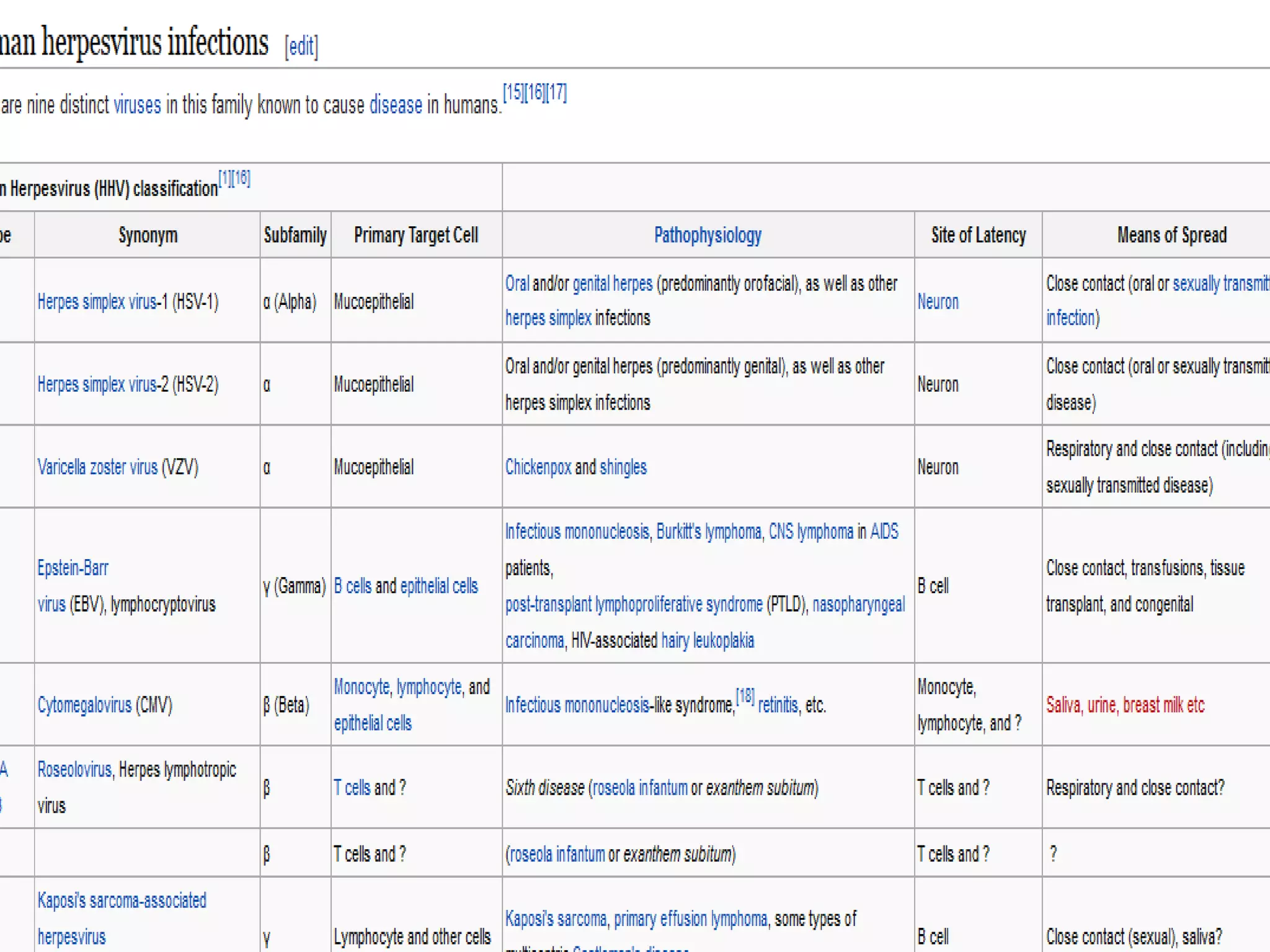Open the Pathophysiology column header link
1270x952 pixels.
(708, 236)
